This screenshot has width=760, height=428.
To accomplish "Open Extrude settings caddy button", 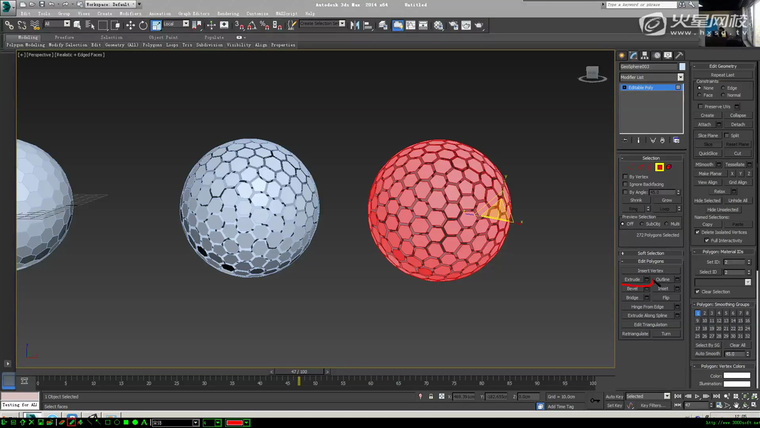I will point(647,280).
